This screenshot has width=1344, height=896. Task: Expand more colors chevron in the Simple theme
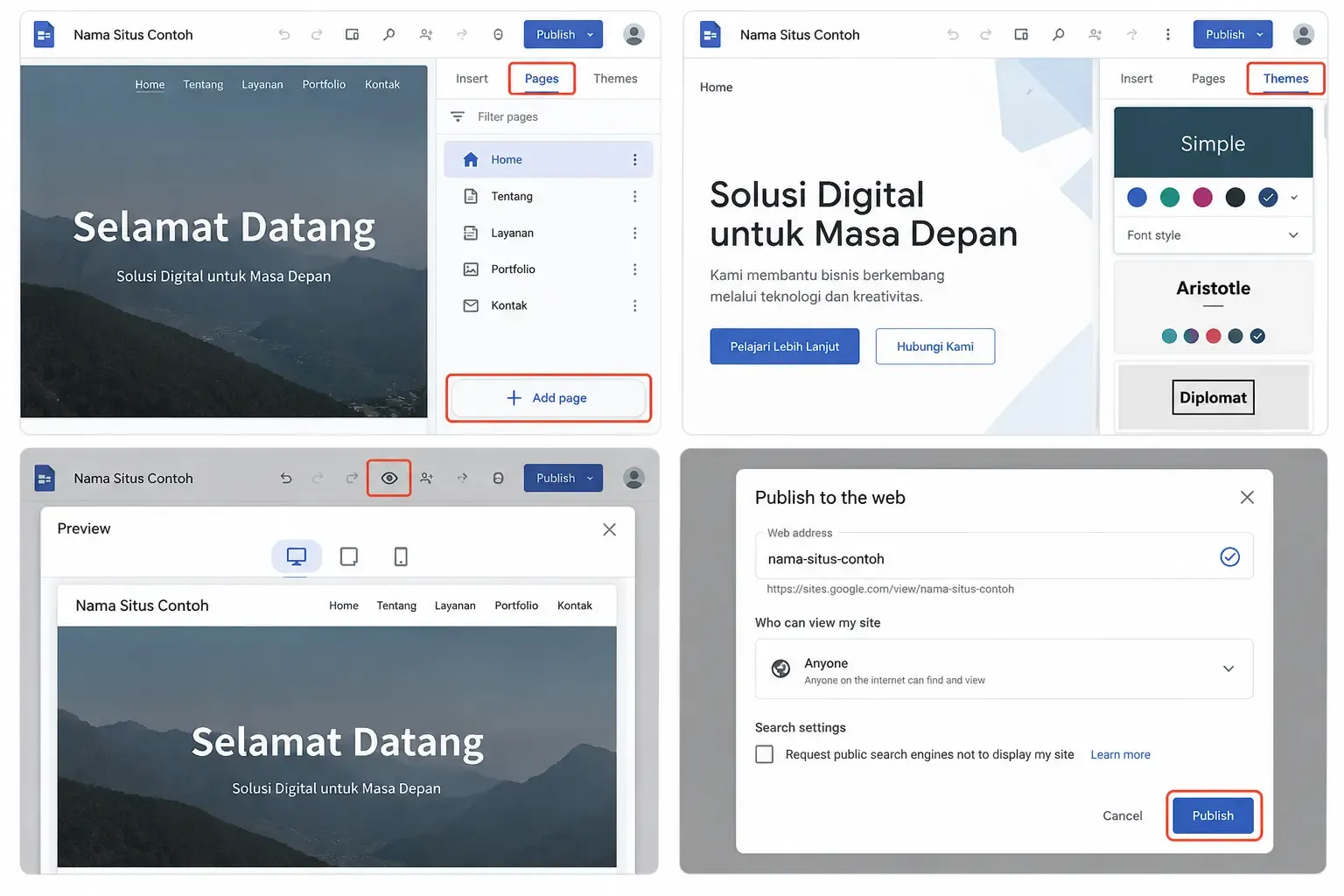click(1295, 198)
